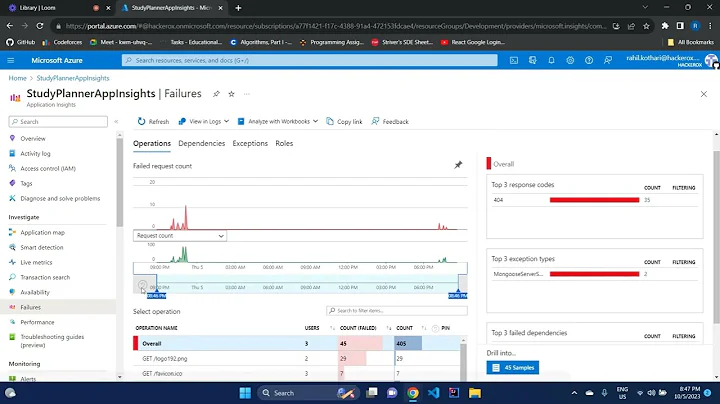
Task: Open Overview in the left menu
Action: (x=33, y=138)
